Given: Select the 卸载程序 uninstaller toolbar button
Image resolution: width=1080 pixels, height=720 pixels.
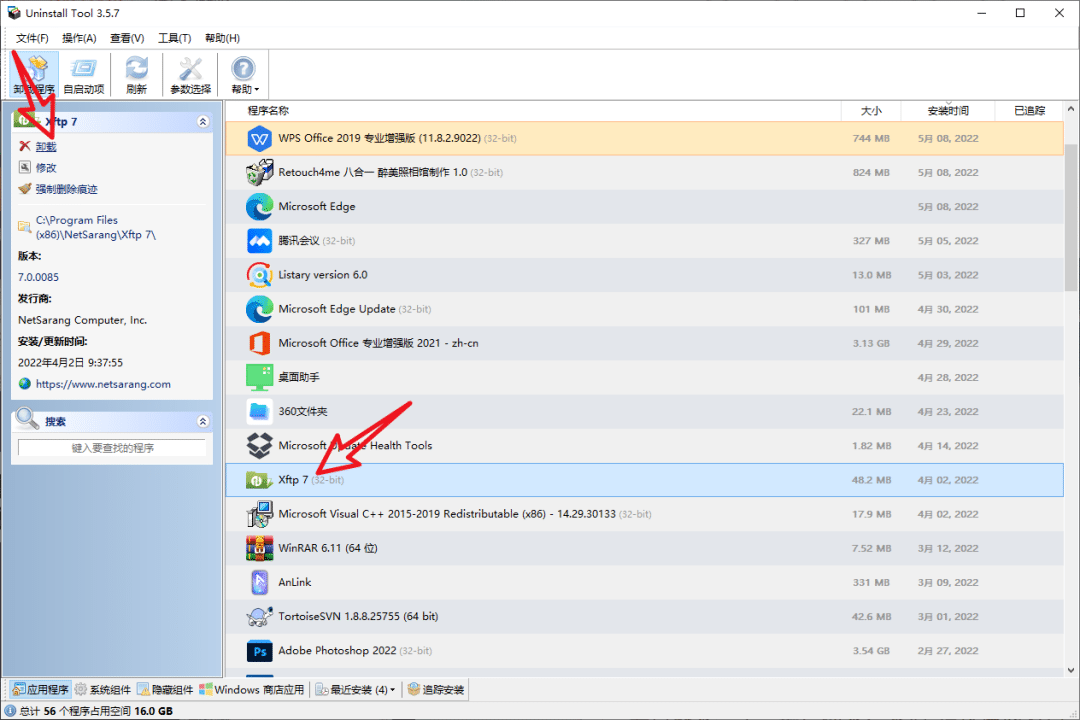Looking at the screenshot, I should tap(34, 74).
